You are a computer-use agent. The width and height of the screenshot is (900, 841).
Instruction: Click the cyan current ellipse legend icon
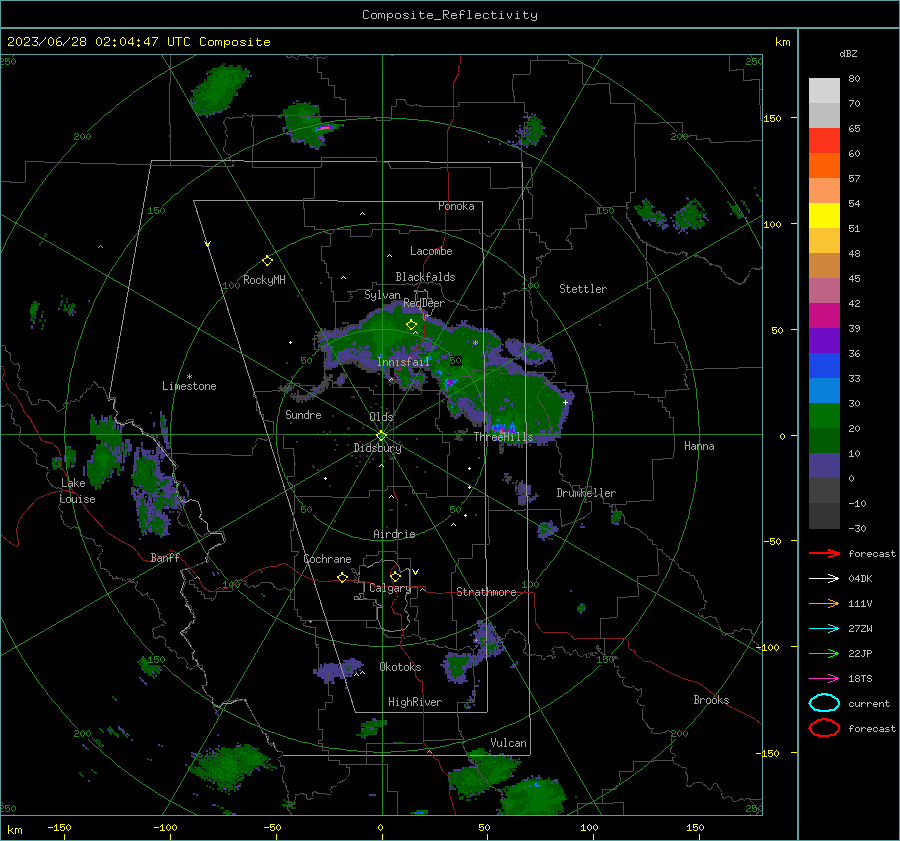[824, 703]
